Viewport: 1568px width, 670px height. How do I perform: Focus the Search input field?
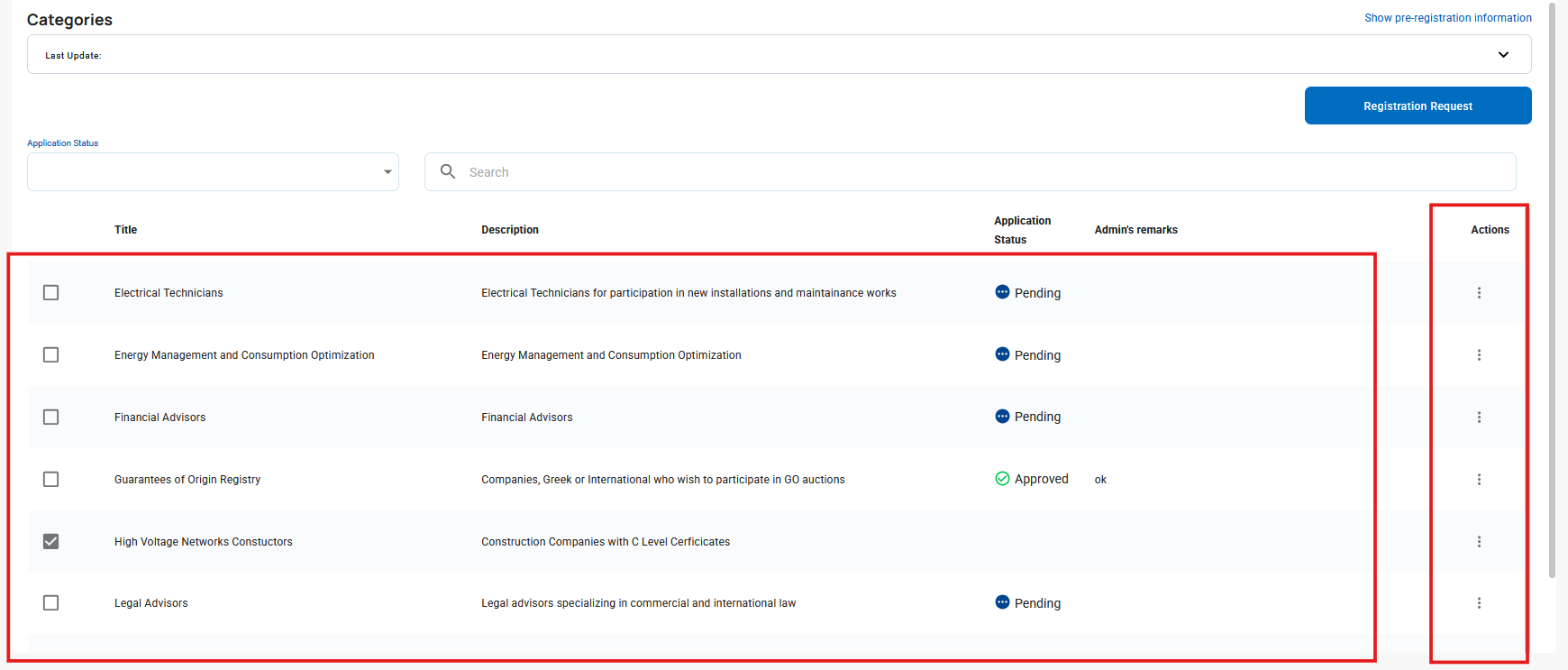(x=971, y=172)
